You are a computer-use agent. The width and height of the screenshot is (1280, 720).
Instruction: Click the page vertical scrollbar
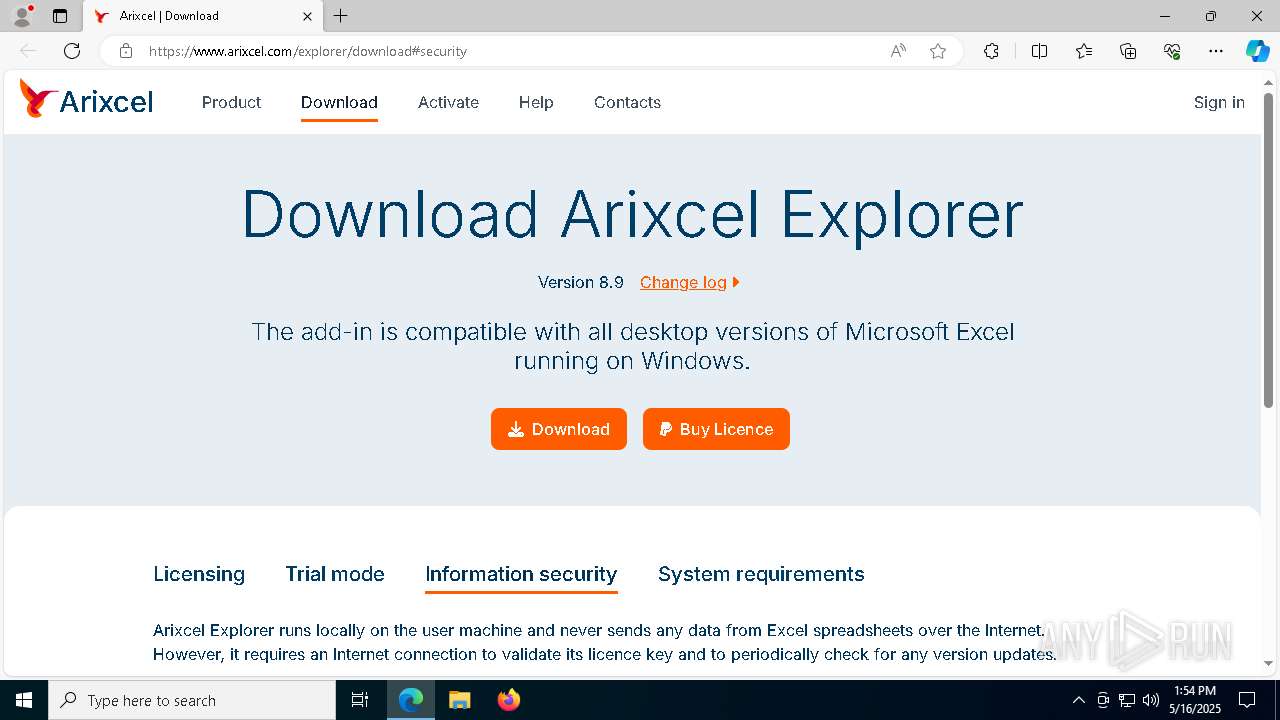[x=1268, y=250]
